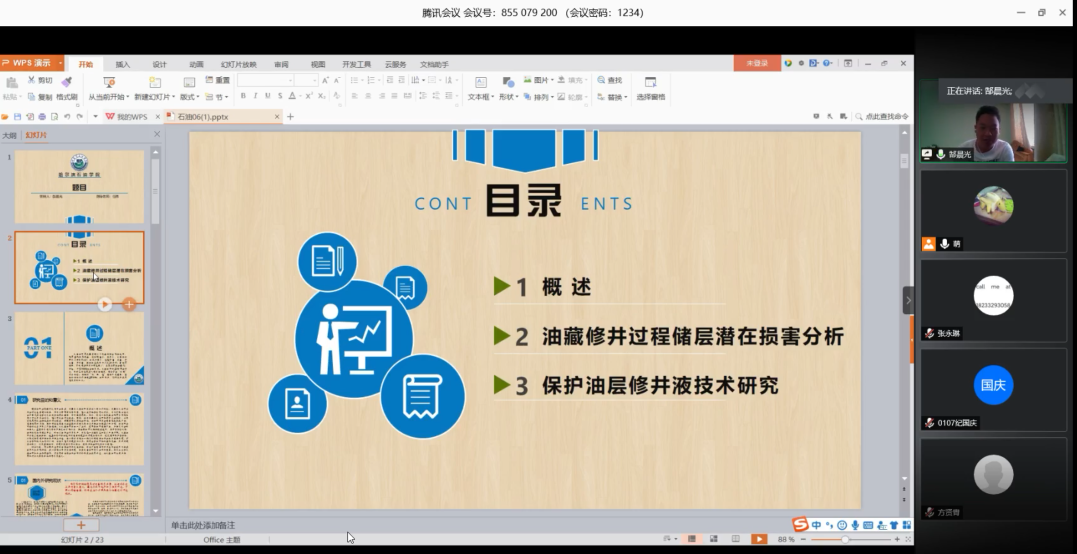Click the Format Painter (格式刷) icon
Screen dimensions: 1077x554
pyautogui.click(x=66, y=83)
